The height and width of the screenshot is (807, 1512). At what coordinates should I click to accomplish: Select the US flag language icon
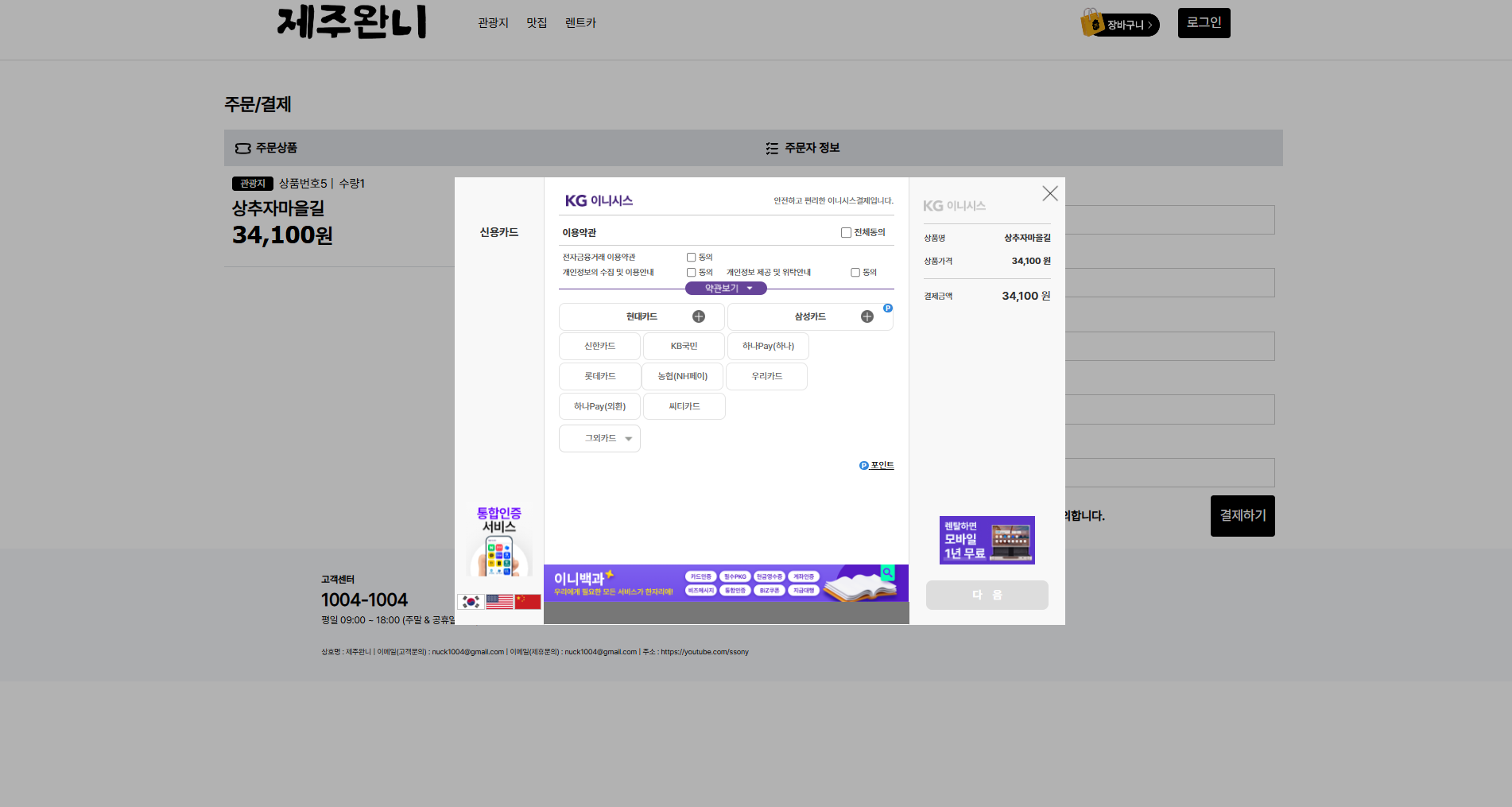(499, 602)
